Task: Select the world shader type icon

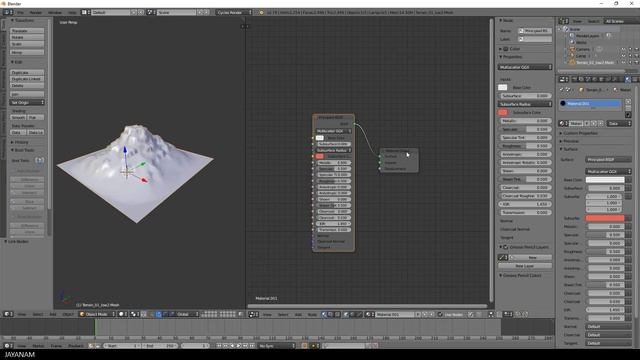Action: click(353, 314)
